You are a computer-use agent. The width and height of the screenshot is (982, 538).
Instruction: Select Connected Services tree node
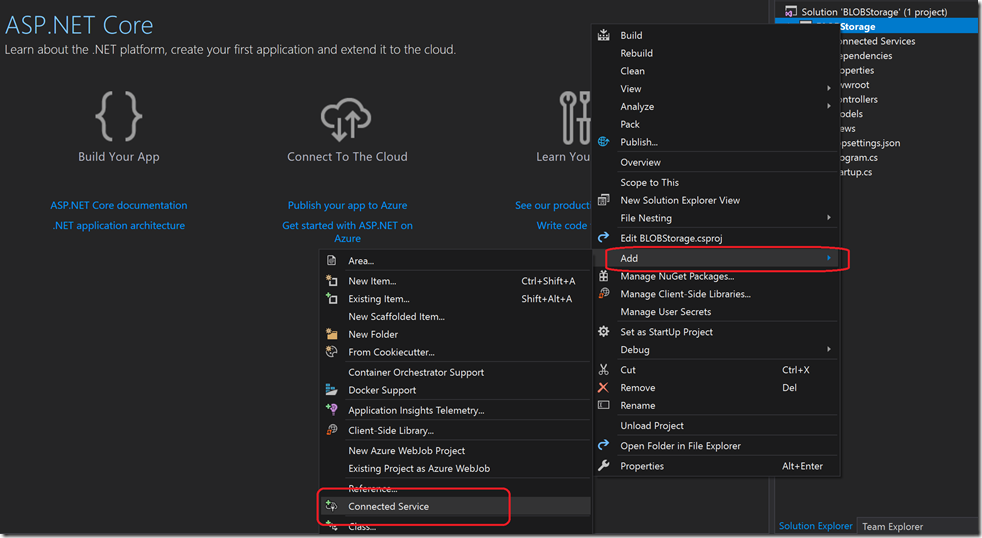tap(877, 41)
